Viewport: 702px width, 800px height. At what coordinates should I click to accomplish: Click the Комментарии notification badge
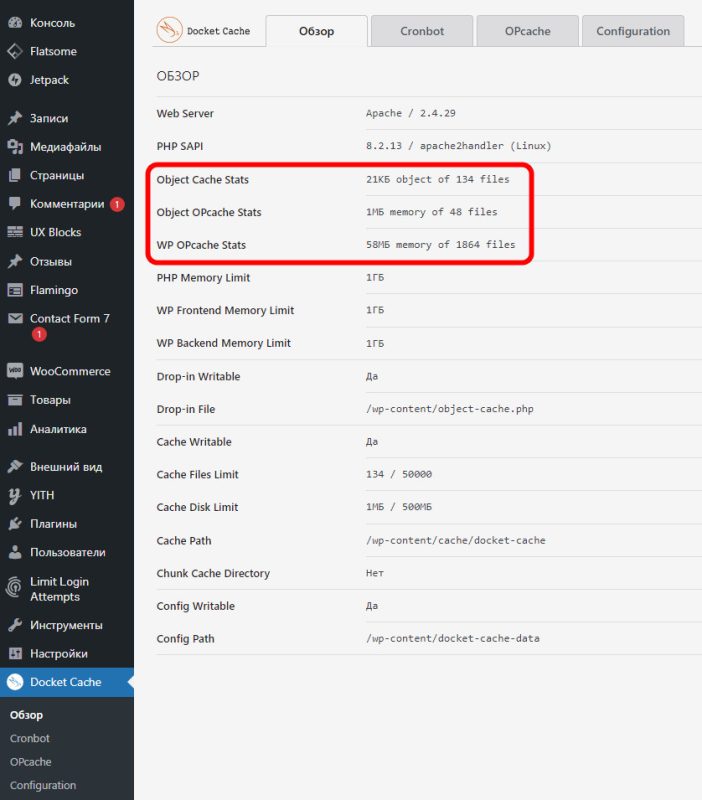click(x=117, y=204)
